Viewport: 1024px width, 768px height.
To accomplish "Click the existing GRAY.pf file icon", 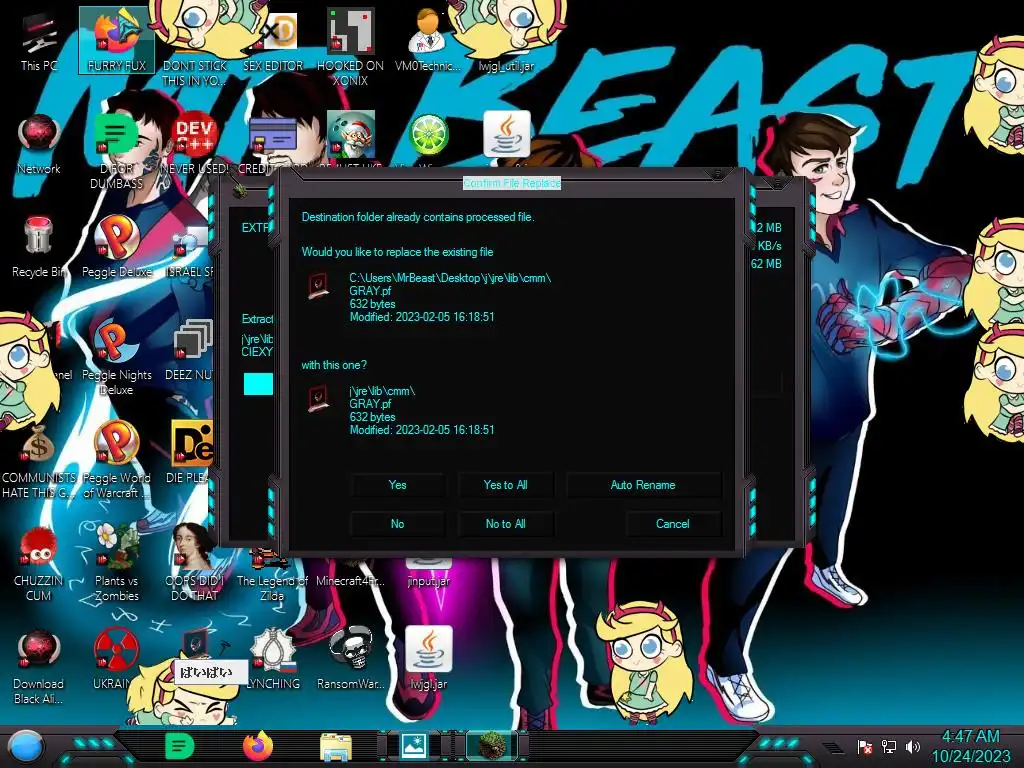I will (x=318, y=286).
